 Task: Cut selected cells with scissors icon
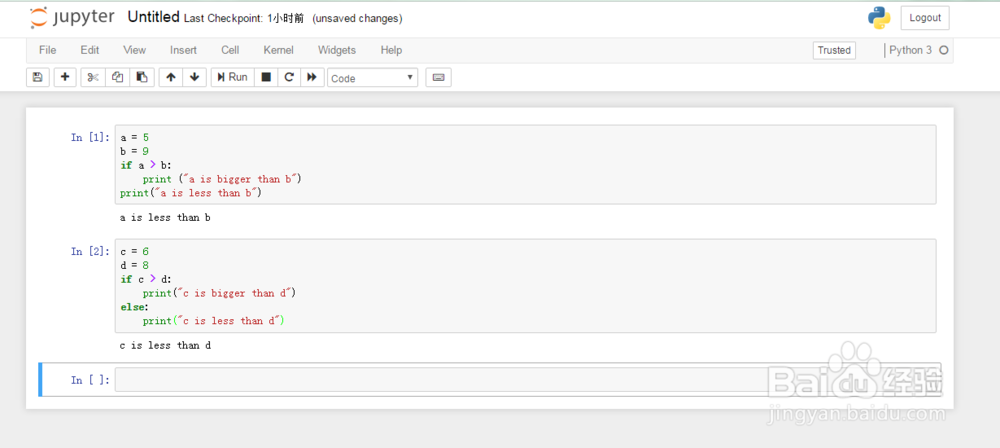(x=93, y=77)
